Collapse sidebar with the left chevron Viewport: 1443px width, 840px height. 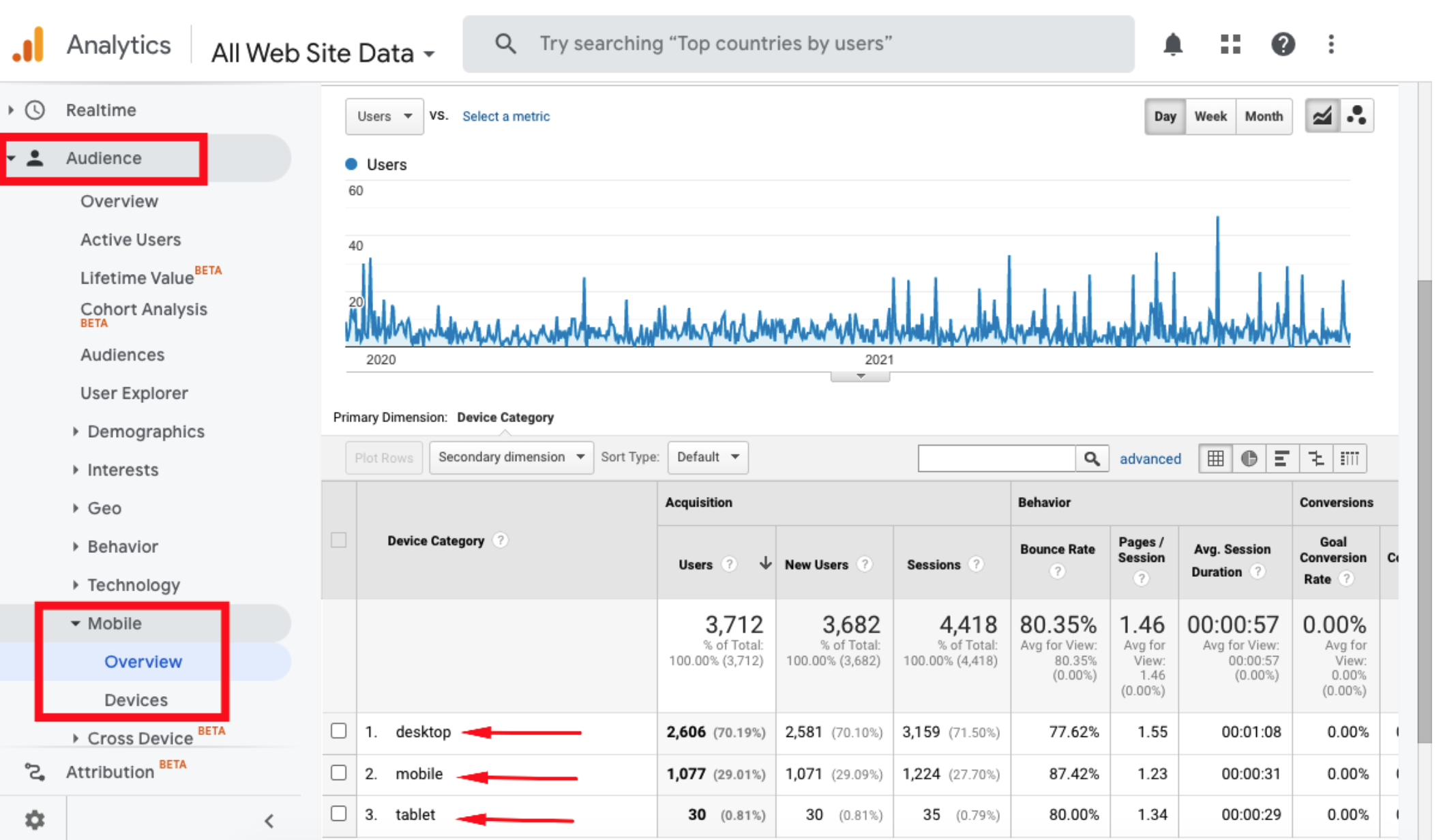pyautogui.click(x=269, y=820)
